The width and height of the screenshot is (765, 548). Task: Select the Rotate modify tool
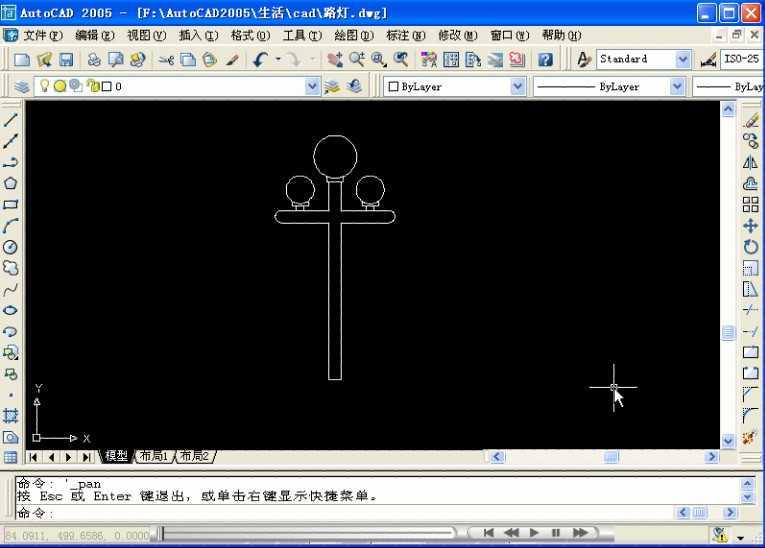coord(750,247)
